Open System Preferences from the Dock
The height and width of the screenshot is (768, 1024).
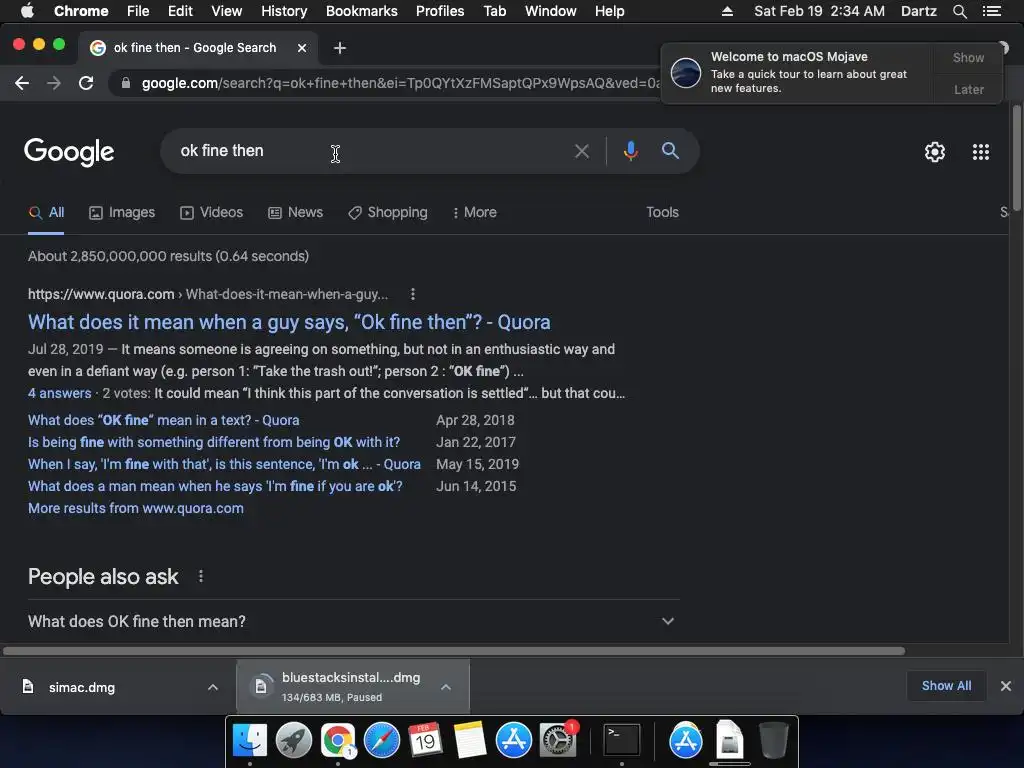(558, 740)
